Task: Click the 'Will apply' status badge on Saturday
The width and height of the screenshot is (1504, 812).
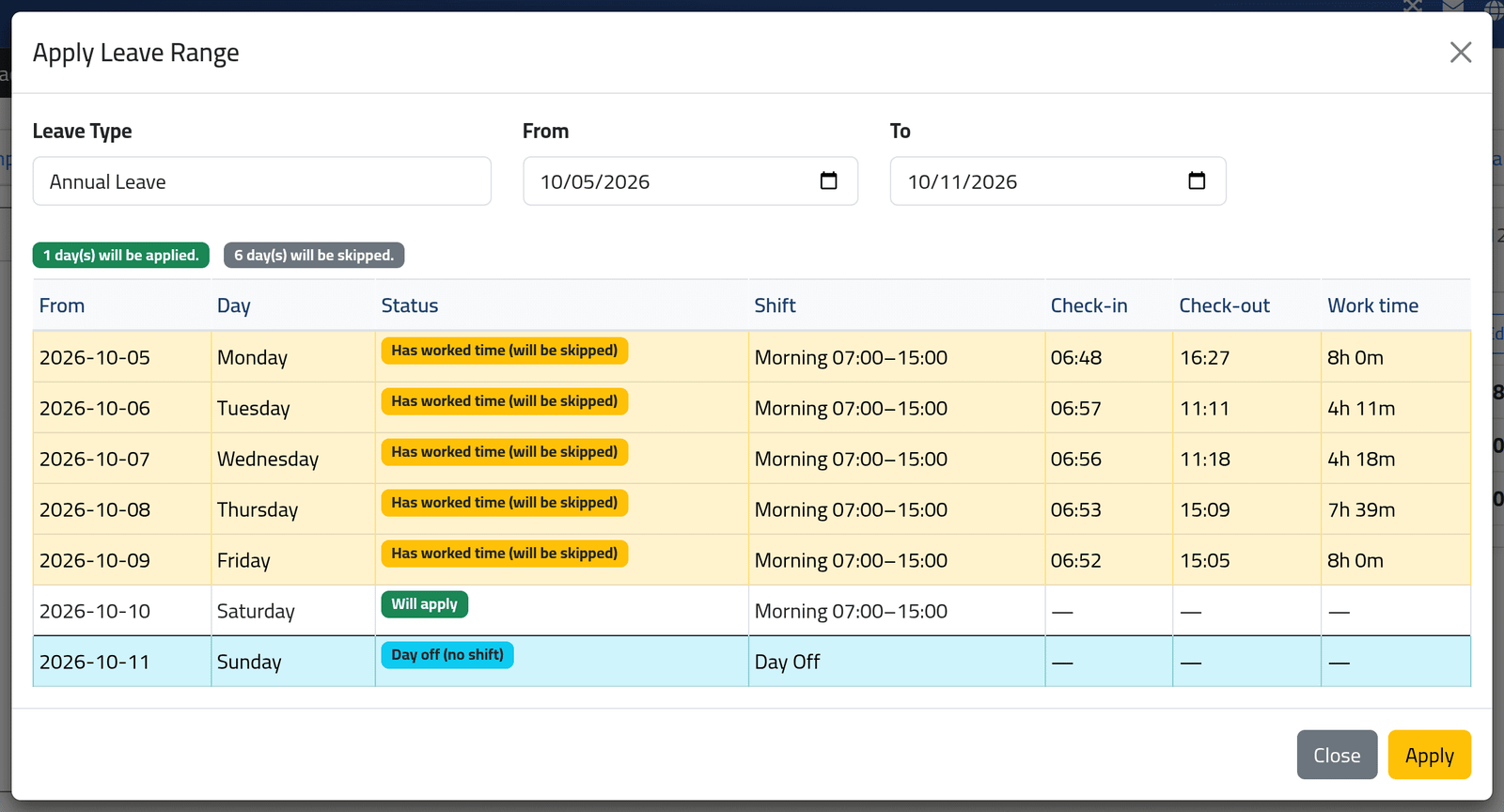Action: 424,604
